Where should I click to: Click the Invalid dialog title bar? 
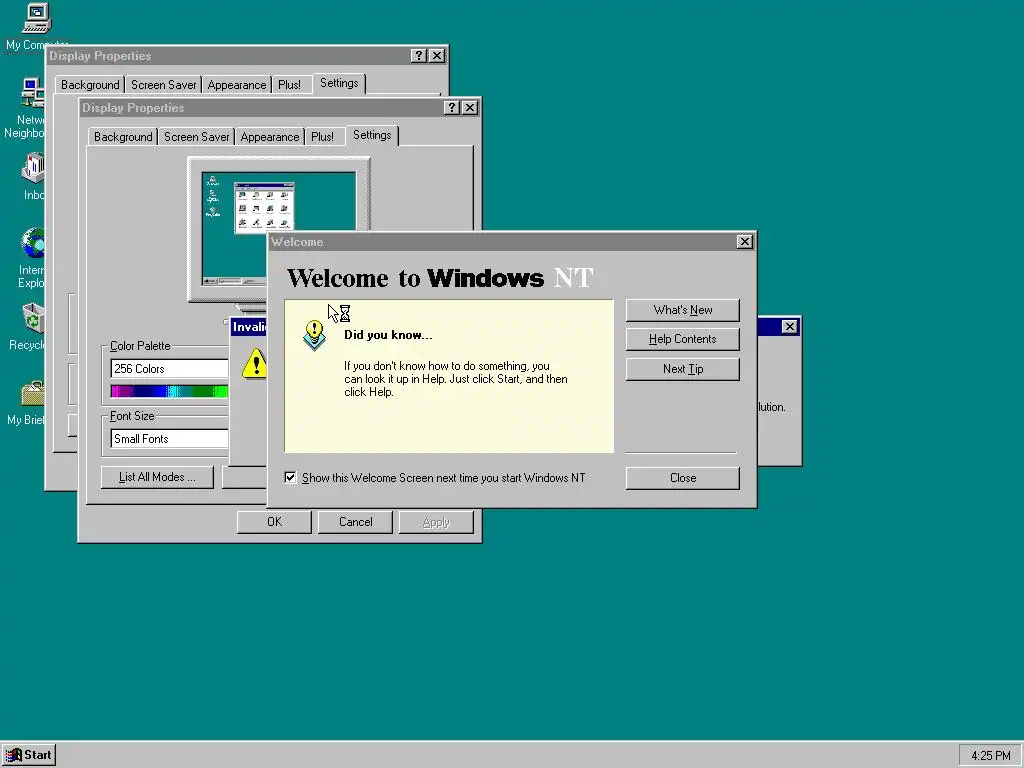(249, 327)
